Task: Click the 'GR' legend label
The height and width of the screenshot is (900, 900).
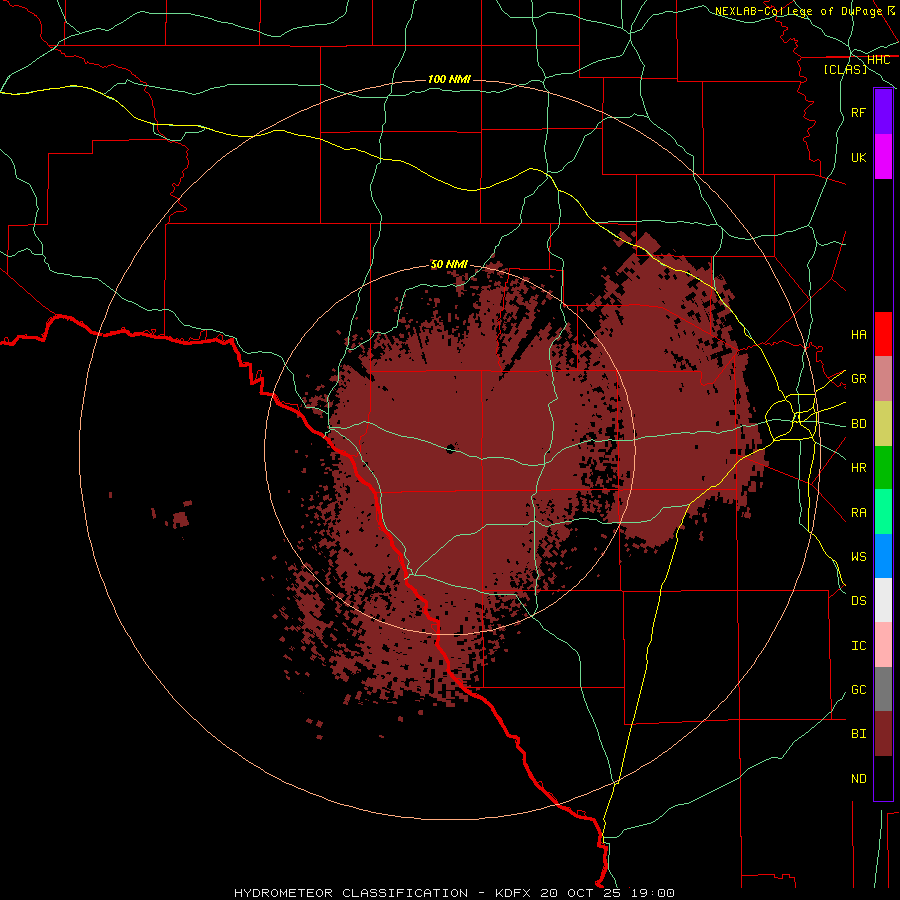Action: click(x=858, y=379)
